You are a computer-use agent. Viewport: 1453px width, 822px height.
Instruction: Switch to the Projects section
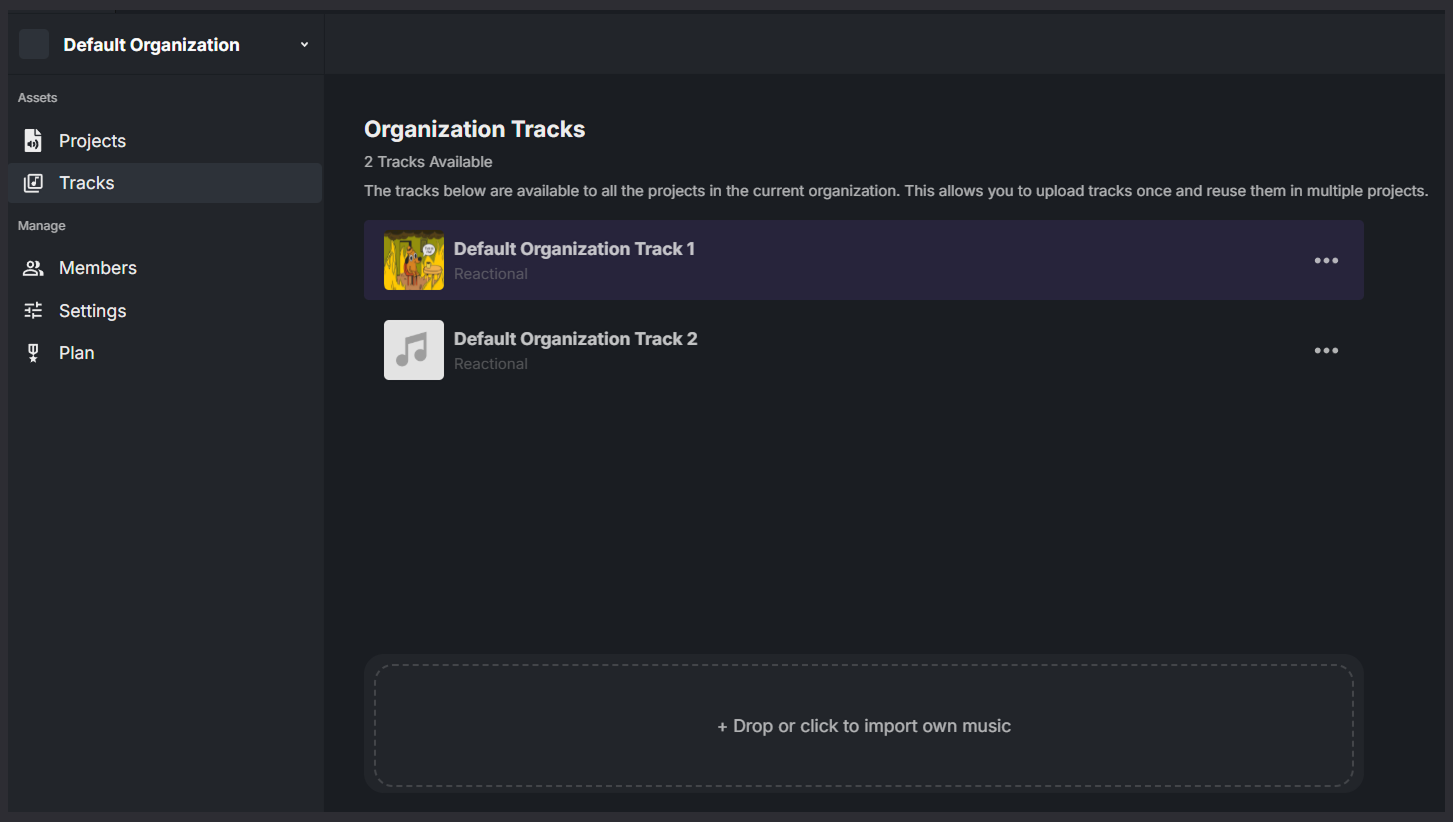point(92,140)
